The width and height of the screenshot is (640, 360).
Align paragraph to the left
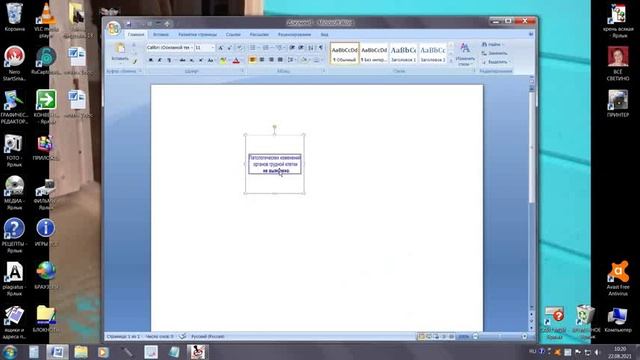(x=252, y=60)
